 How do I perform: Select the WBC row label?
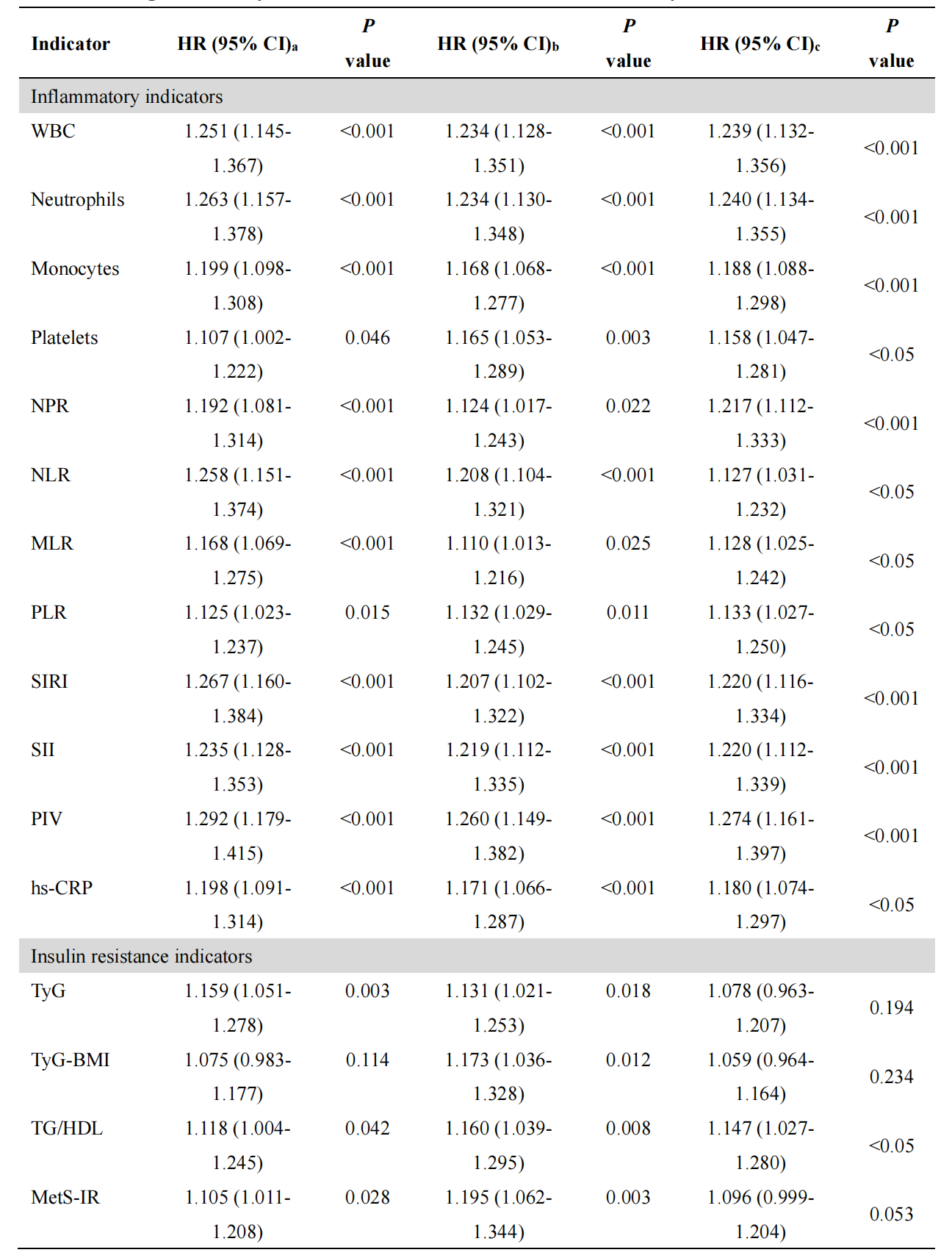pyautogui.click(x=53, y=132)
